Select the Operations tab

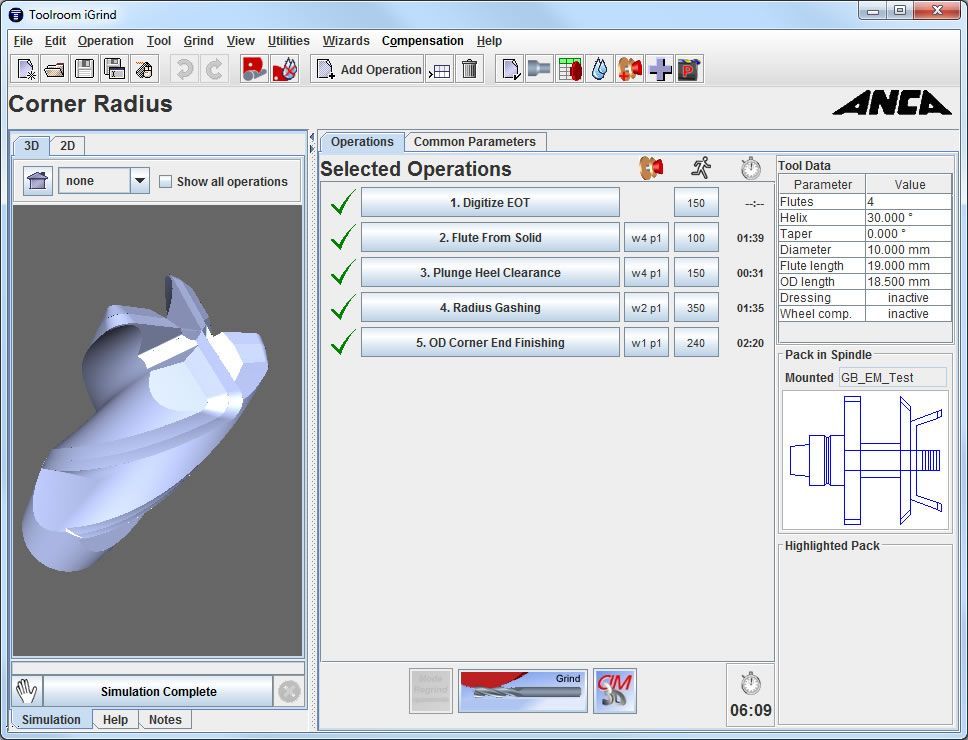click(x=362, y=141)
